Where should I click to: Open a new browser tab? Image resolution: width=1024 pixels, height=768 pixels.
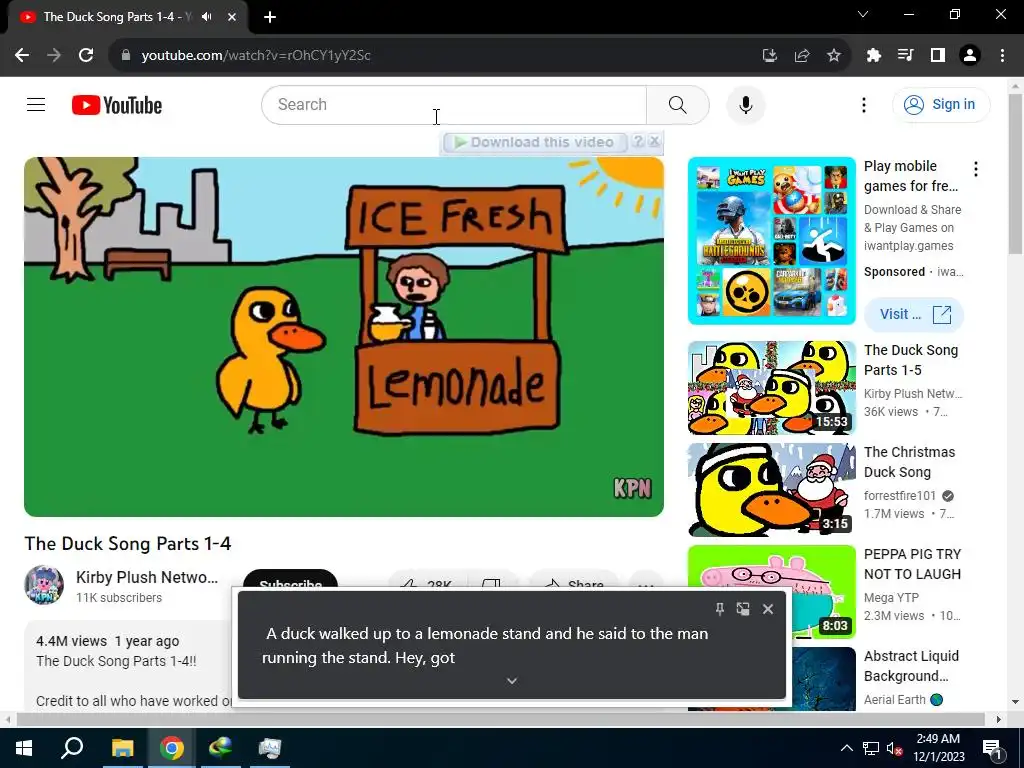(x=270, y=17)
